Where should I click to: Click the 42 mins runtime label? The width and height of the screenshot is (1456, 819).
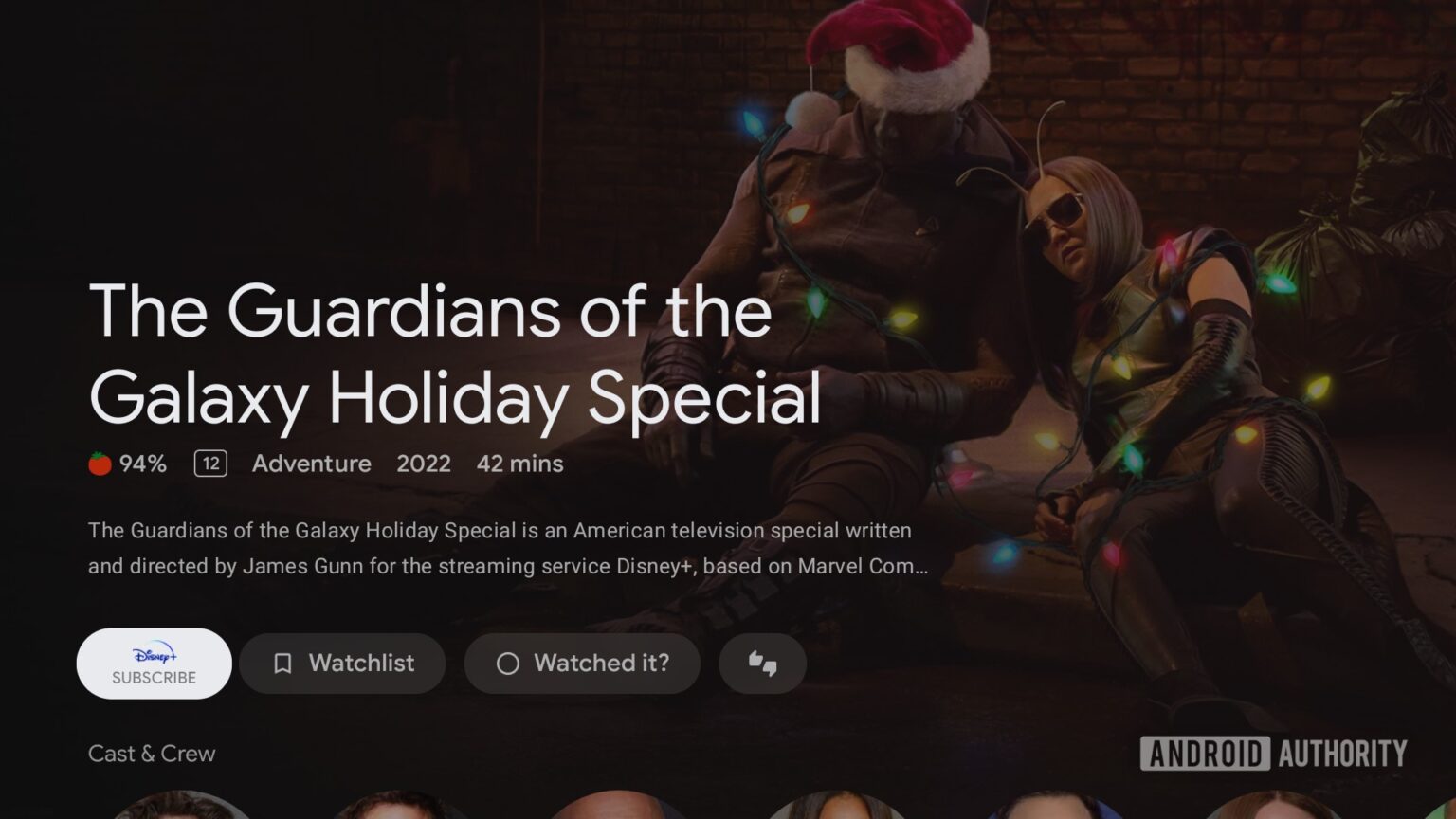pyautogui.click(x=520, y=464)
